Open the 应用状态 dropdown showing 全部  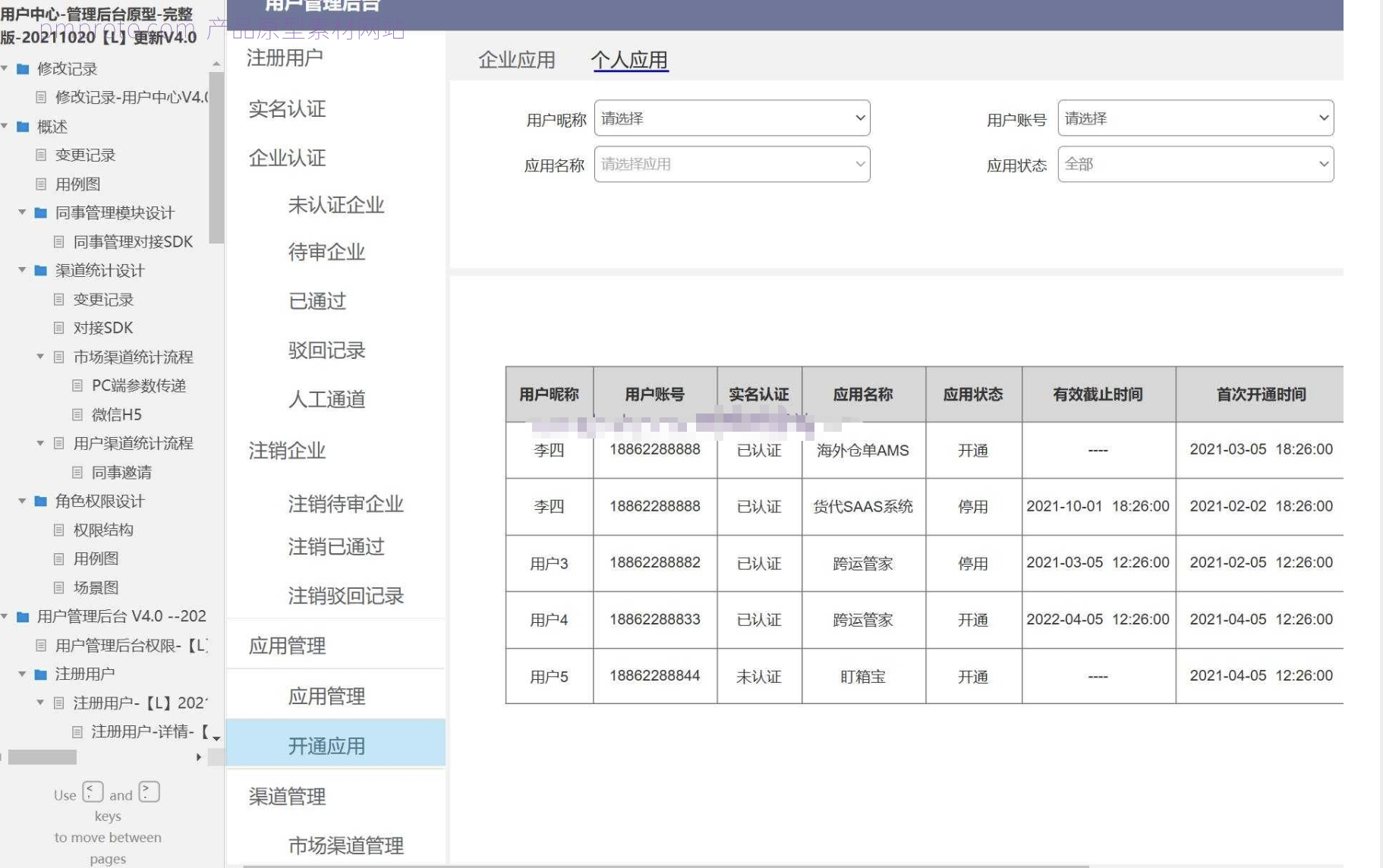(x=1196, y=165)
